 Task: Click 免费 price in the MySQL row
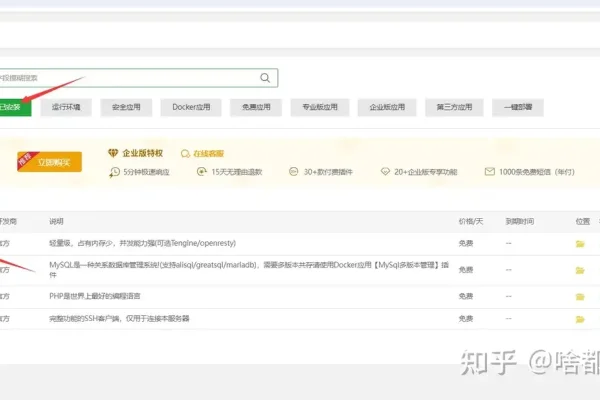point(466,270)
